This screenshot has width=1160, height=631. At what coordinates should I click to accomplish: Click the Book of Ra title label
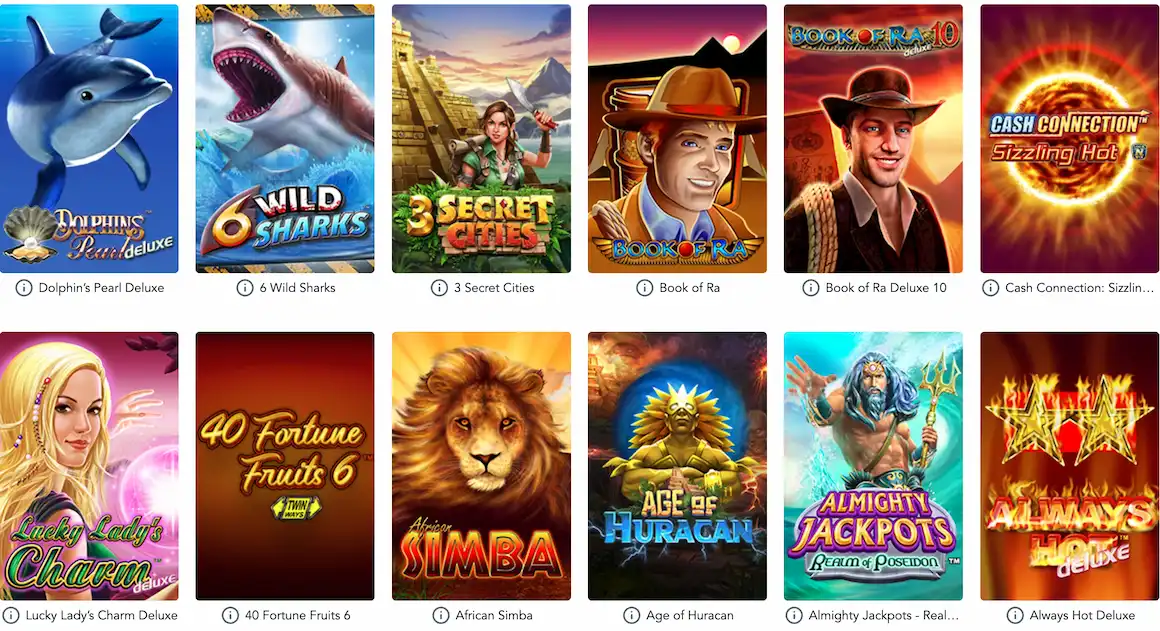tap(689, 288)
